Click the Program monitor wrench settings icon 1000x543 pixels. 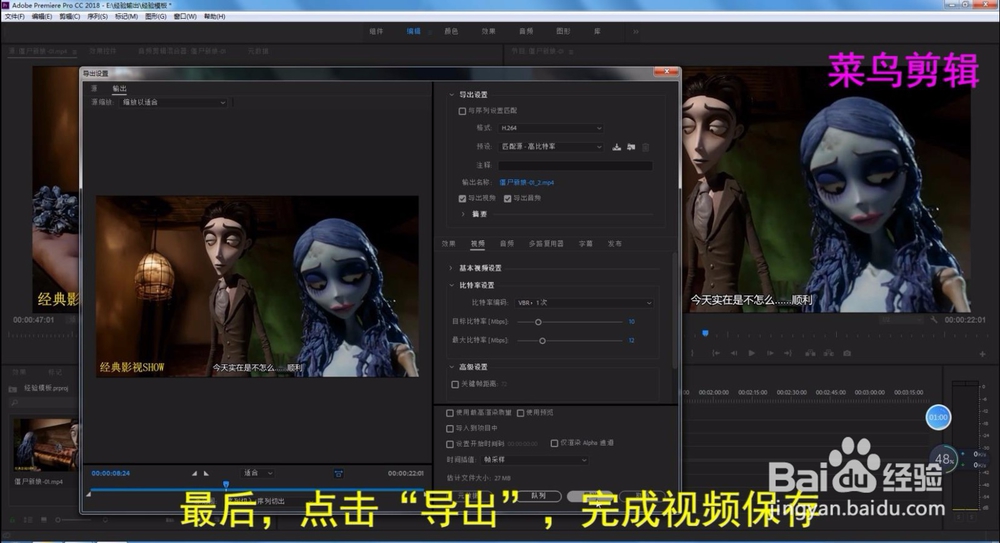(x=934, y=320)
